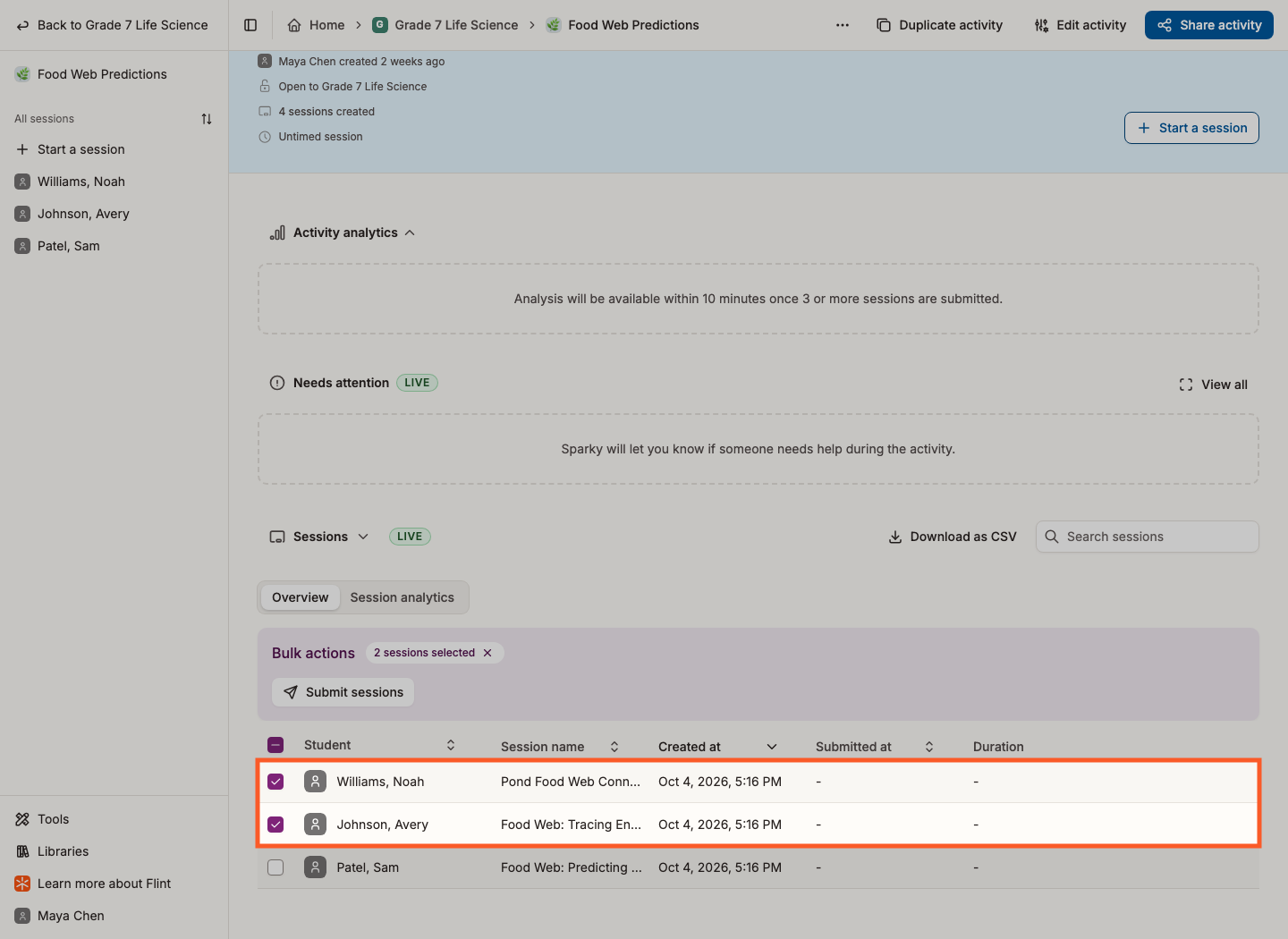Click the Food Web Predictions leaf icon in sidebar
Viewport: 1288px width, 939px height.
coord(22,74)
